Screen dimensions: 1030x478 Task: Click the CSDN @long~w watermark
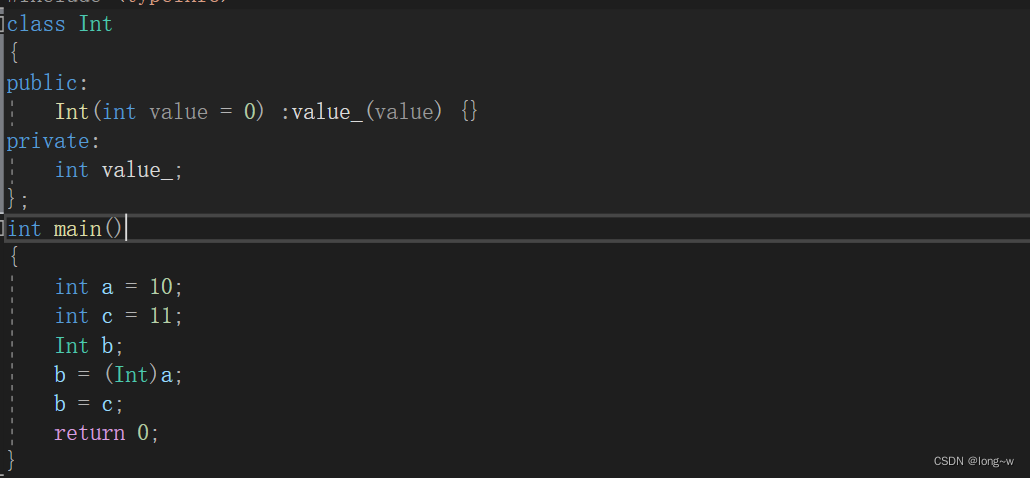click(973, 461)
